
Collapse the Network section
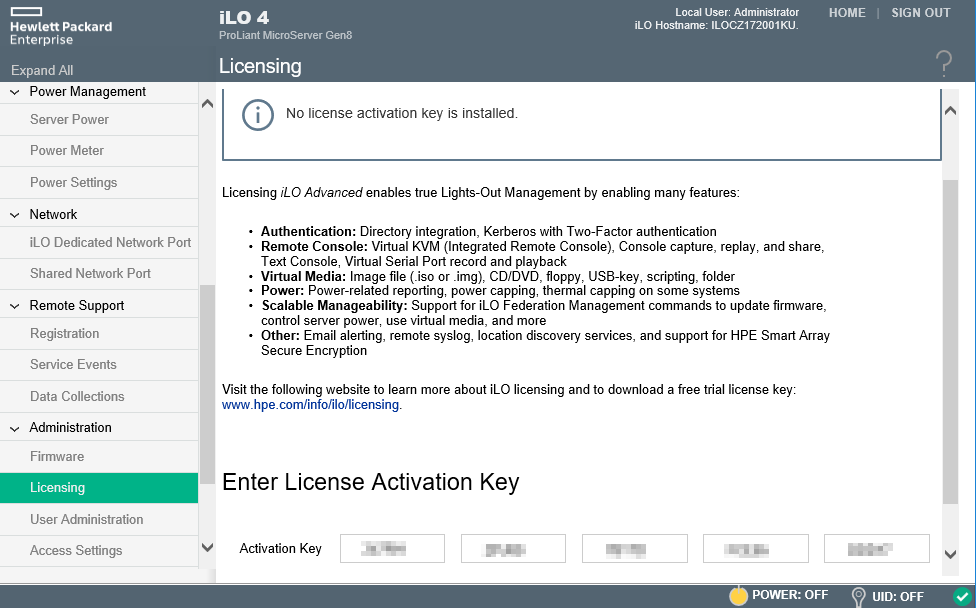click(15, 215)
